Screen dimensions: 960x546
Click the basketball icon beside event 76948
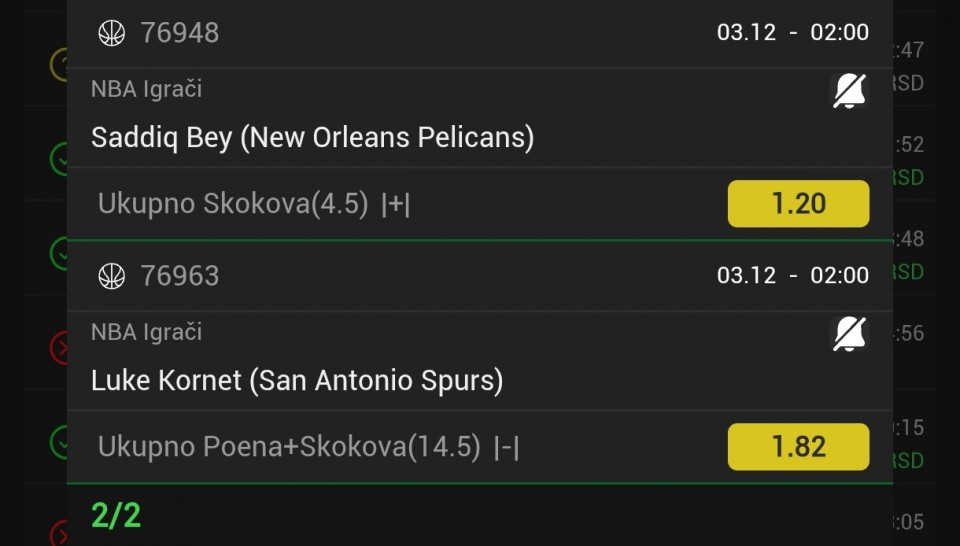[111, 33]
